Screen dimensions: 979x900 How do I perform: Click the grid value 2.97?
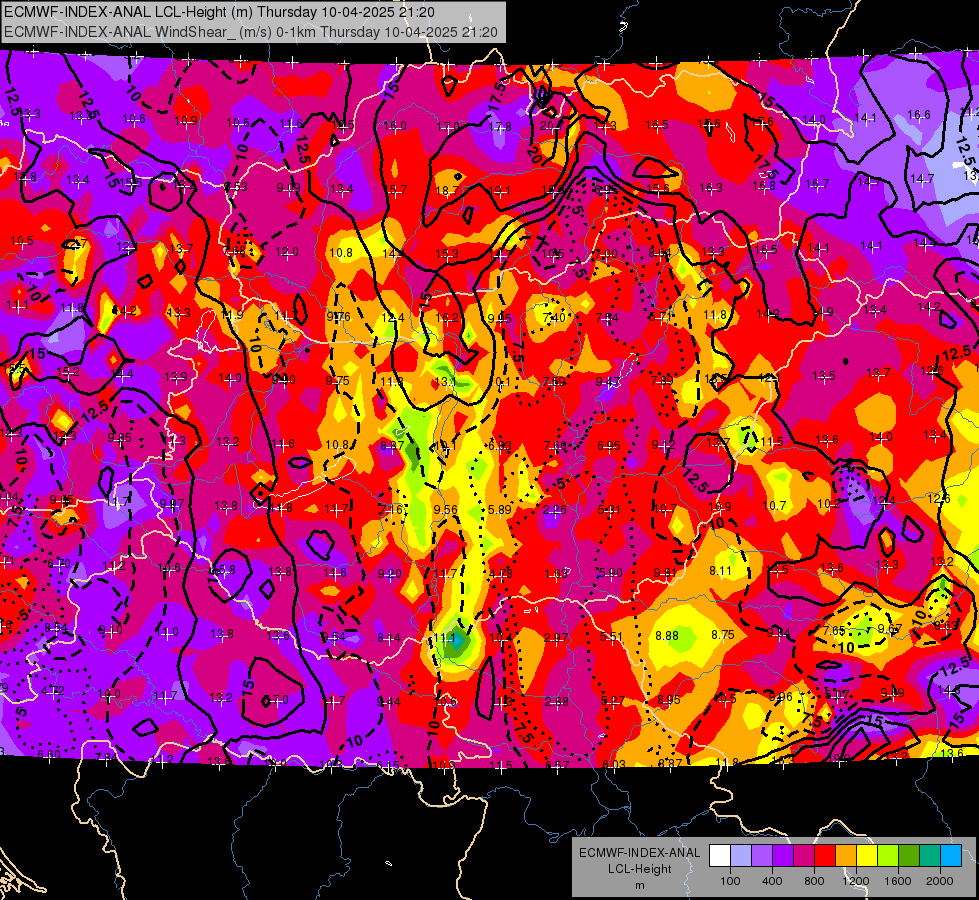point(556,638)
